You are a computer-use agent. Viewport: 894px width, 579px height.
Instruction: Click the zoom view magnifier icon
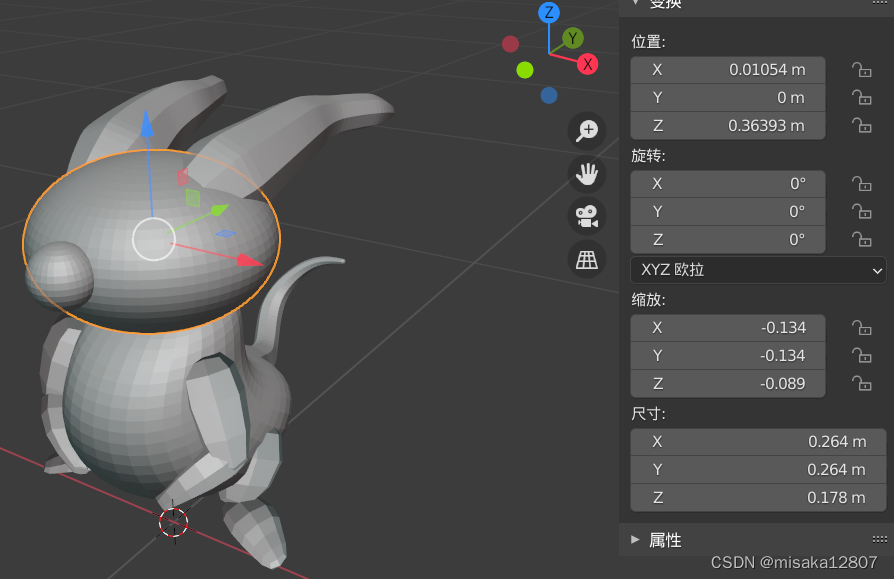(587, 131)
